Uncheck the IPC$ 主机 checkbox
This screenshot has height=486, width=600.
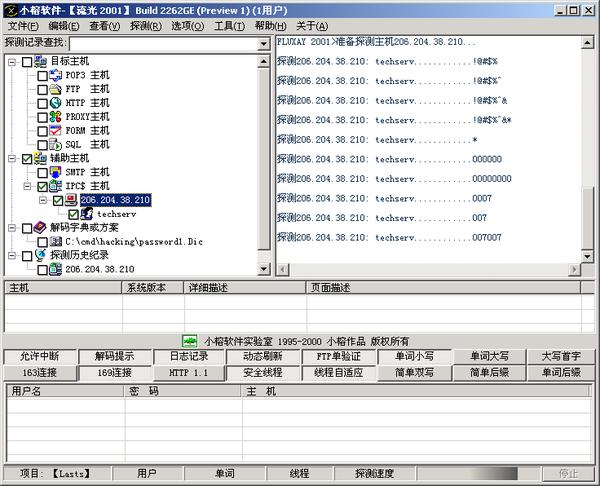(x=42, y=187)
